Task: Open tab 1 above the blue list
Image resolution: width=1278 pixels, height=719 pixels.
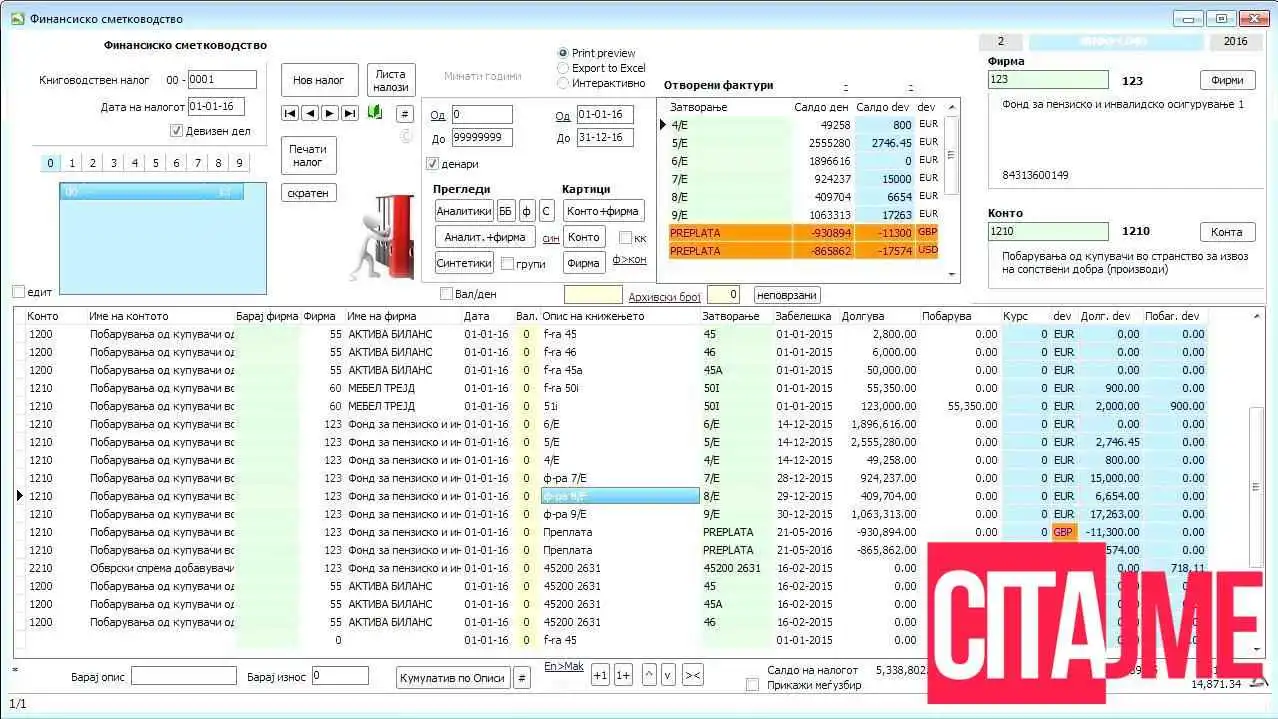Action: point(71,163)
